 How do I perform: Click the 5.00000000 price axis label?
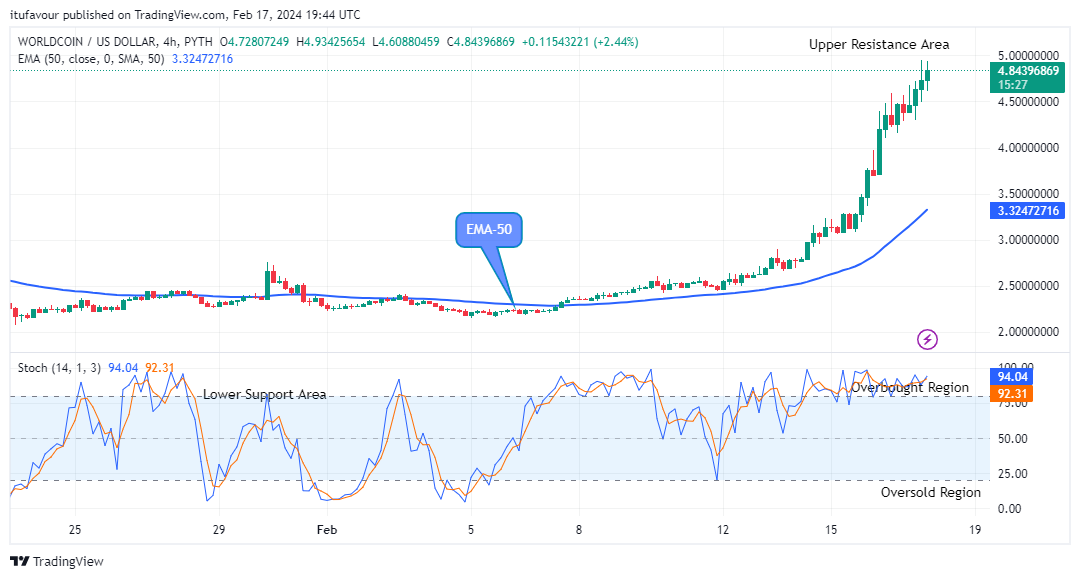coord(1028,56)
